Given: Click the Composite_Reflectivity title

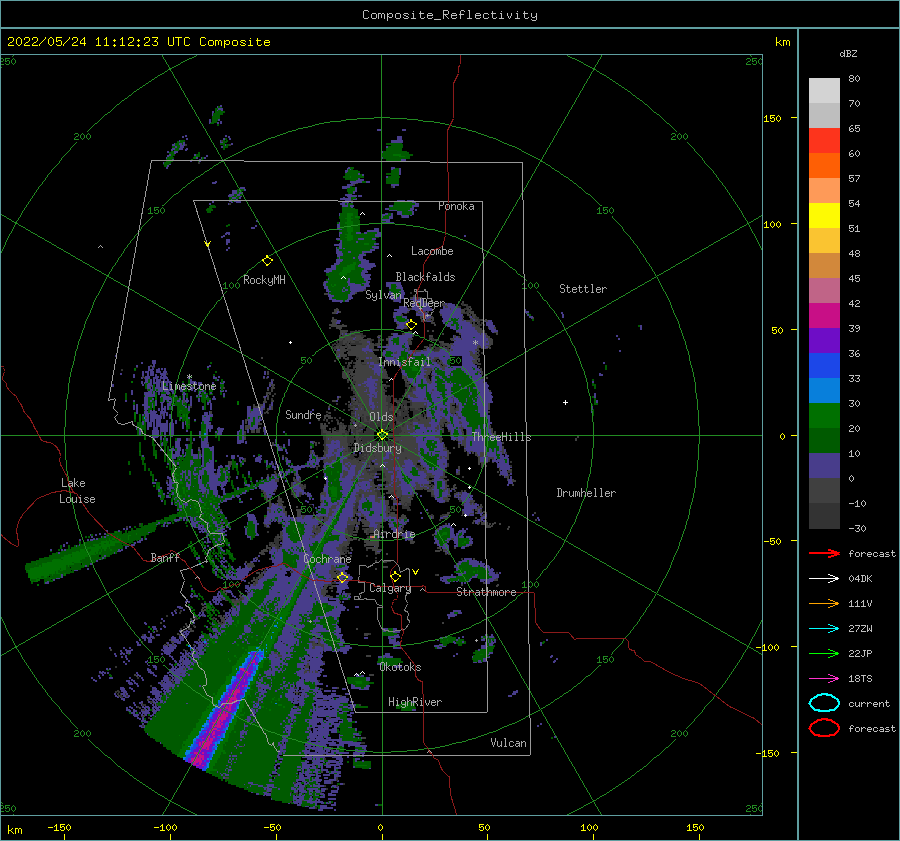Looking at the screenshot, I should click(x=450, y=15).
